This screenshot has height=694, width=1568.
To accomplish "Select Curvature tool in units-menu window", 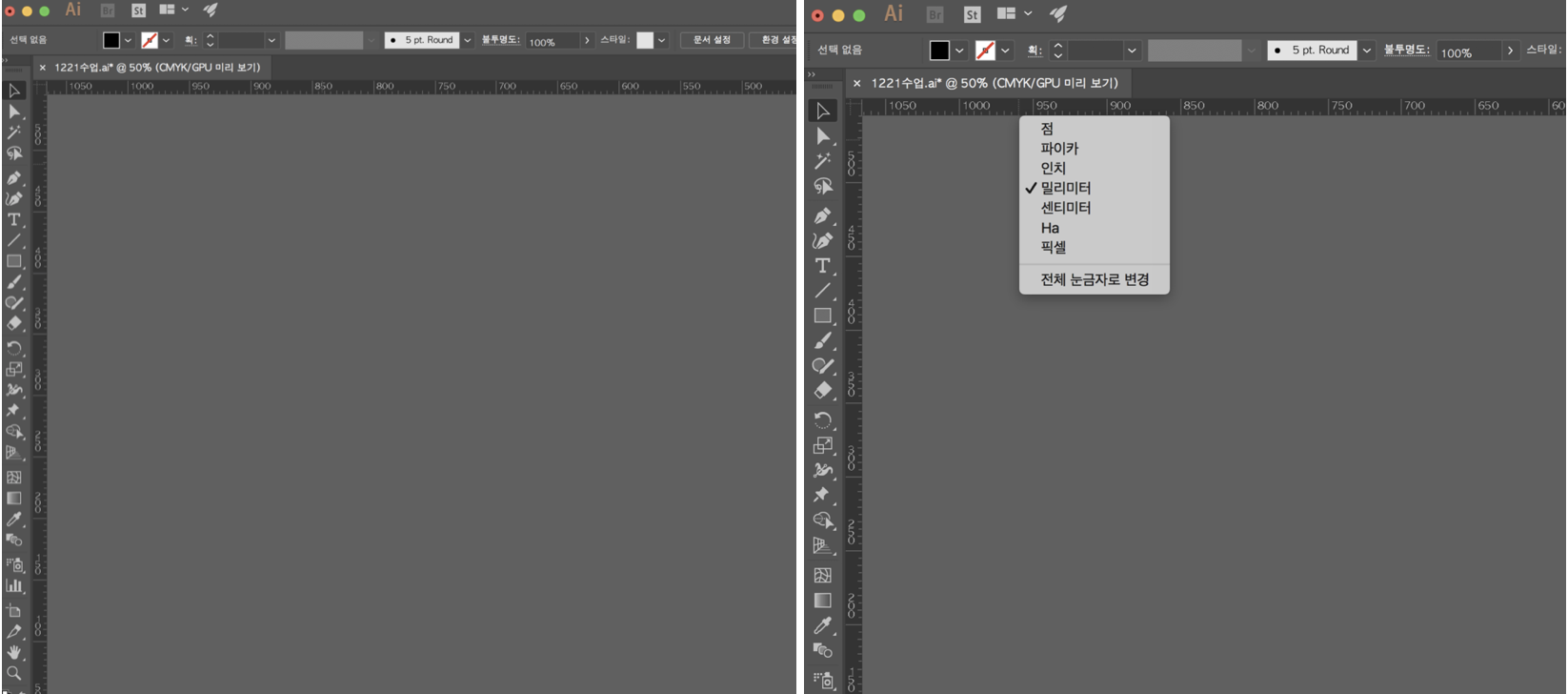I will (823, 240).
